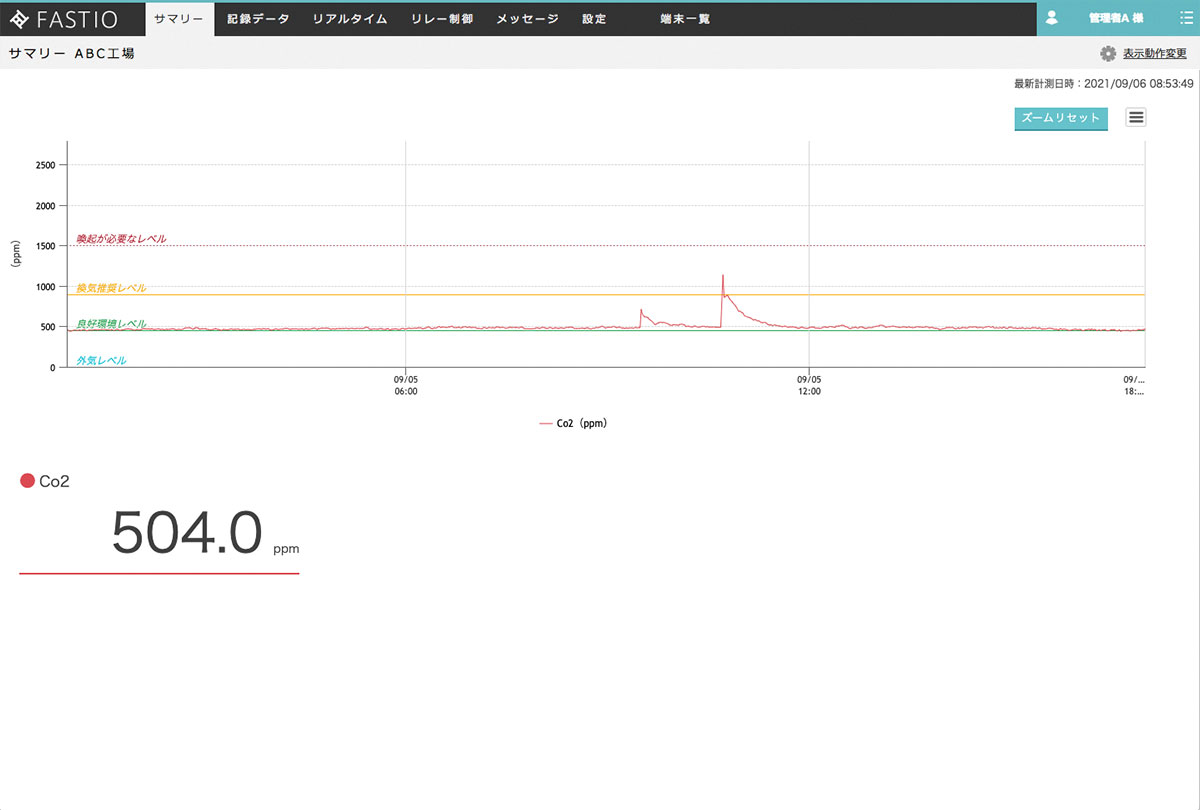Click the Co2 spike peak on the chart

click(722, 275)
